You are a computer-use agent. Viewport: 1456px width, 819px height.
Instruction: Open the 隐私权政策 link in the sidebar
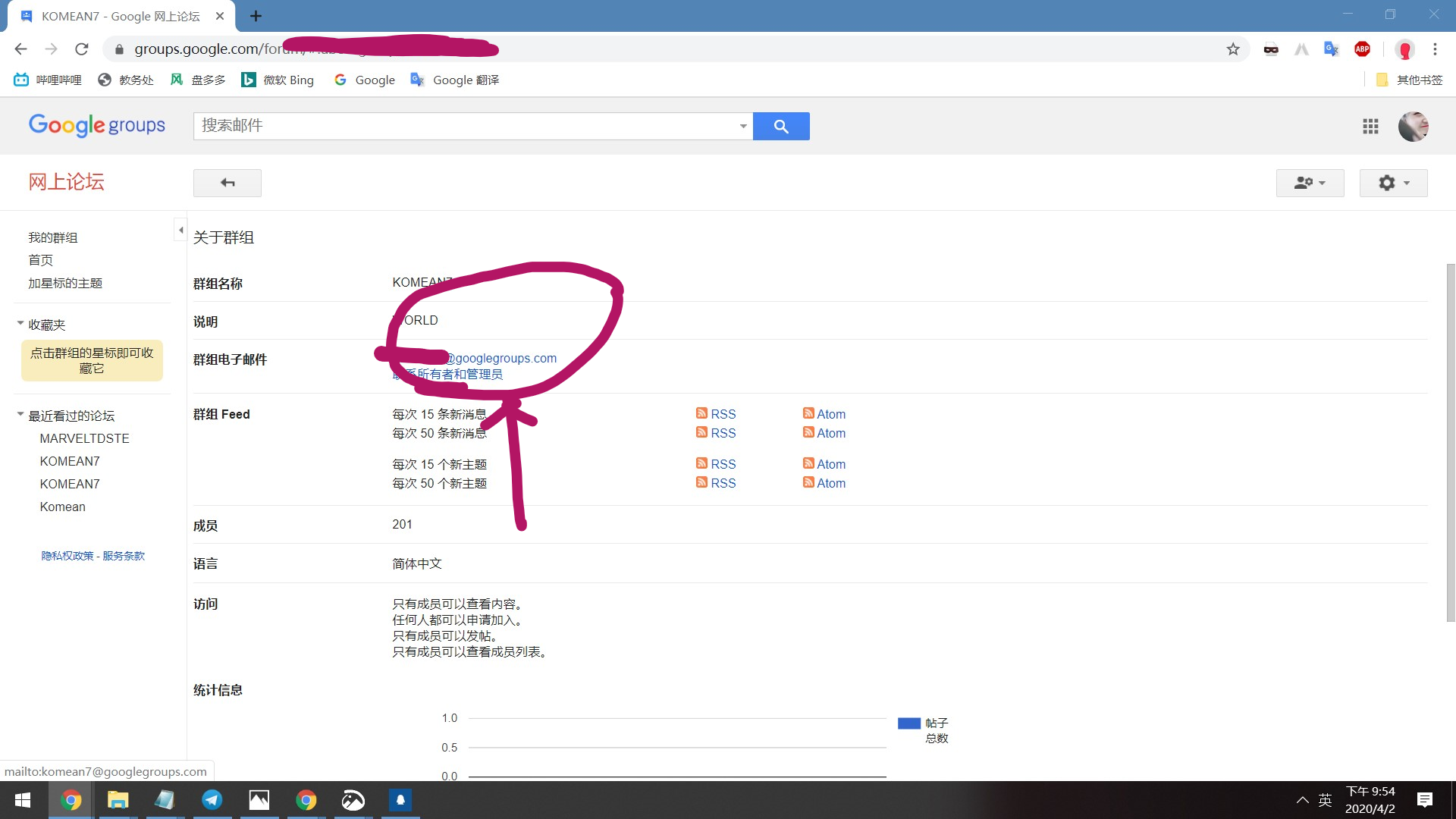pos(67,555)
